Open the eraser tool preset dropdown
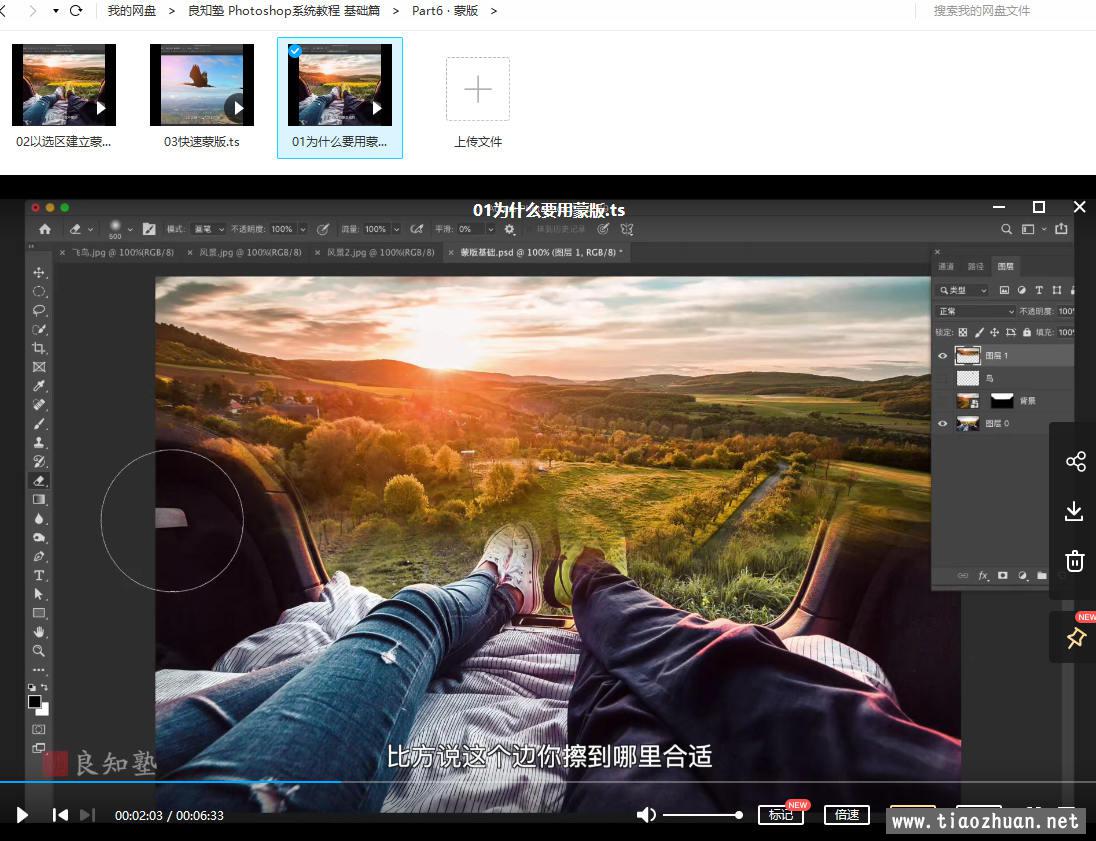The image size is (1096, 841). [90, 229]
